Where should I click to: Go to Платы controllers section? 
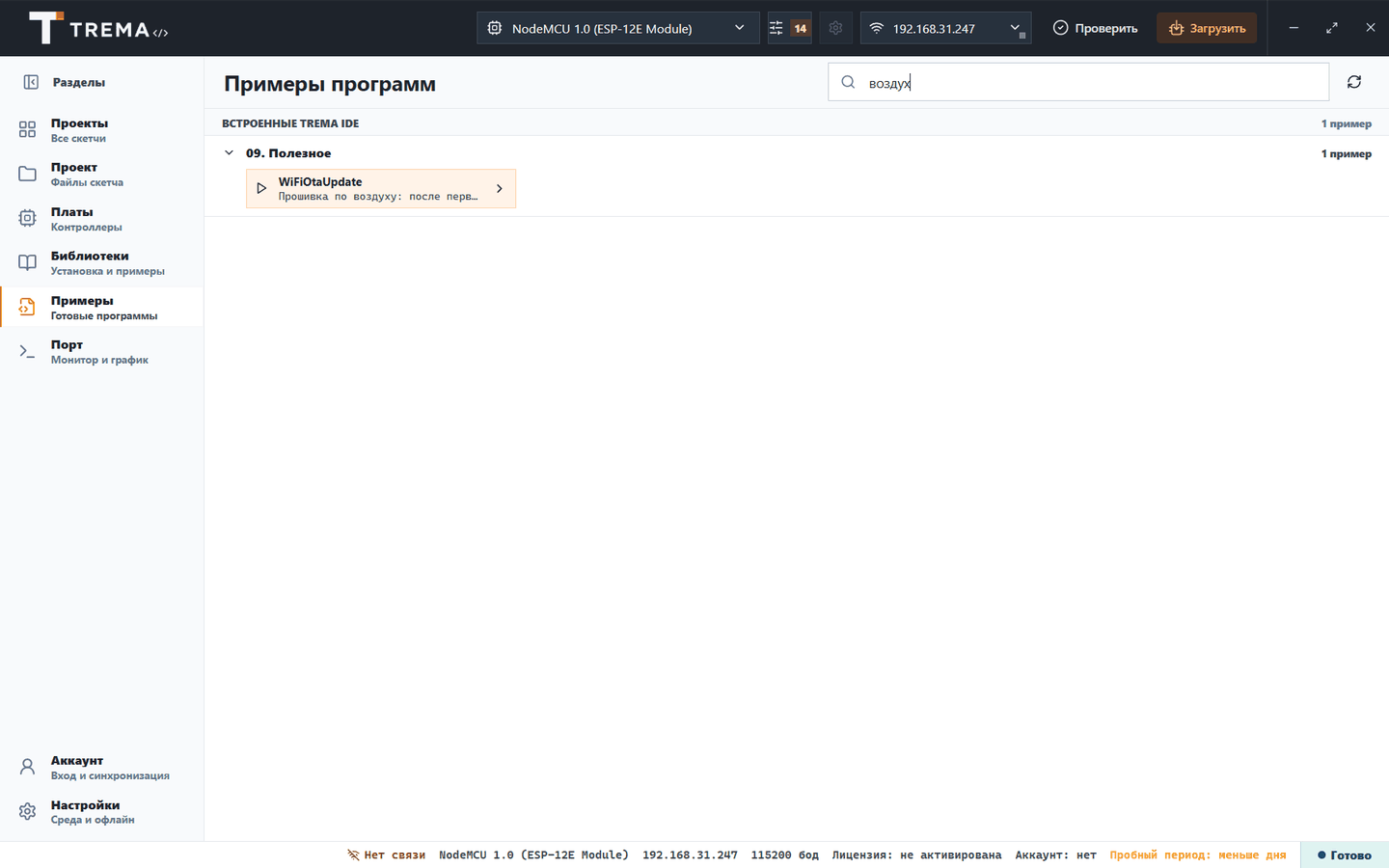pyautogui.click(x=101, y=219)
